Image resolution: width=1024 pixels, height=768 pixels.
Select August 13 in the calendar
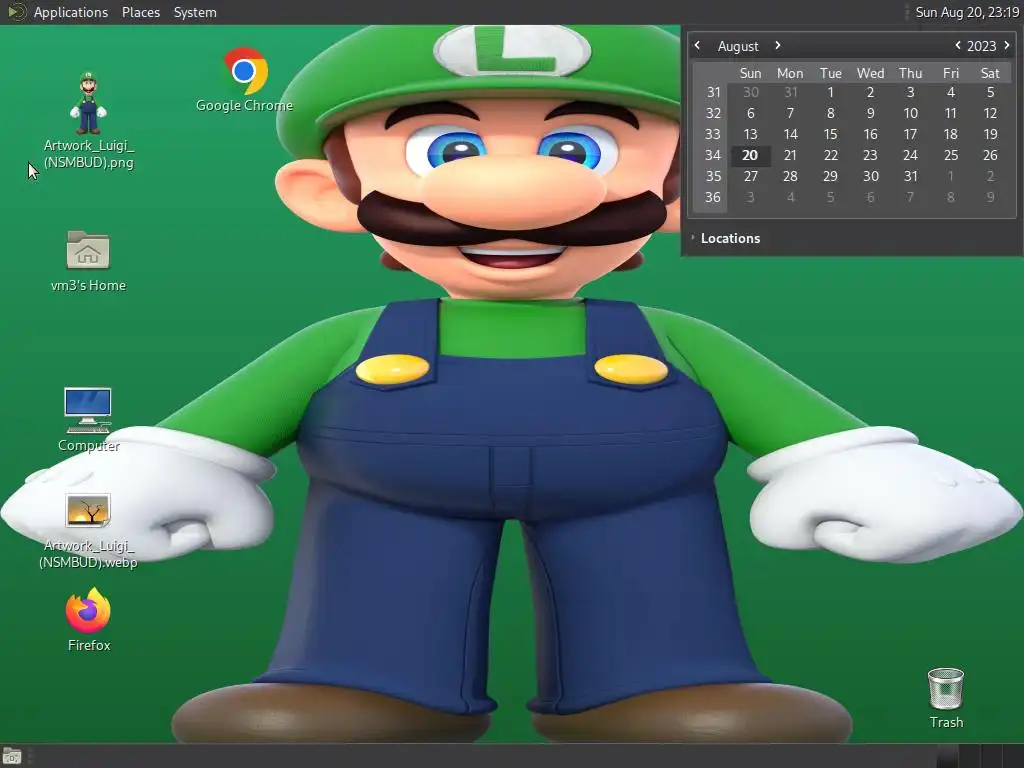pos(750,135)
